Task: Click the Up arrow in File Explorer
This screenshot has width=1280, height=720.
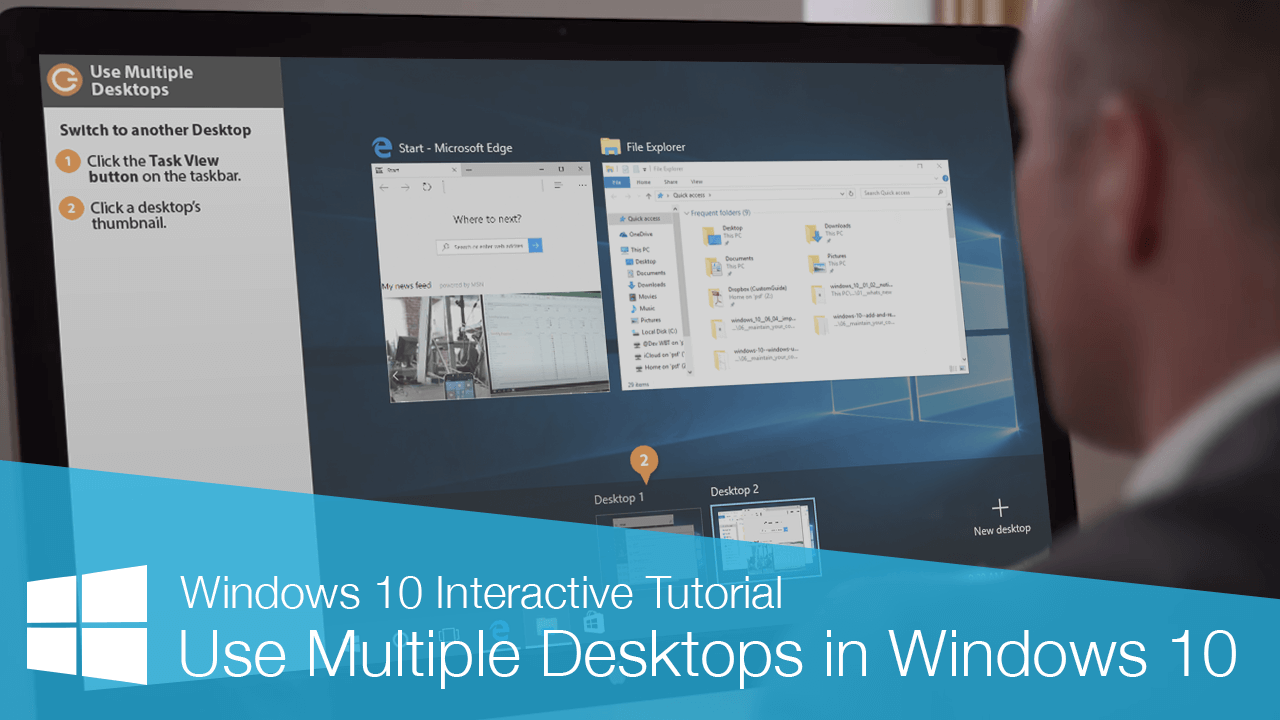Action: (648, 196)
